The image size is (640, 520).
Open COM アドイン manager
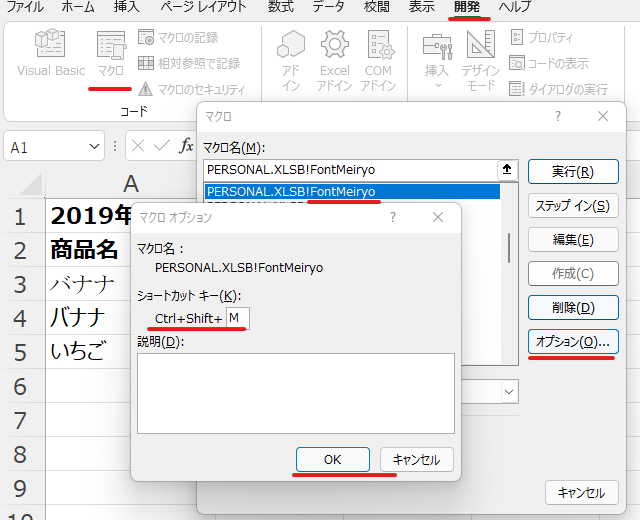tap(378, 61)
